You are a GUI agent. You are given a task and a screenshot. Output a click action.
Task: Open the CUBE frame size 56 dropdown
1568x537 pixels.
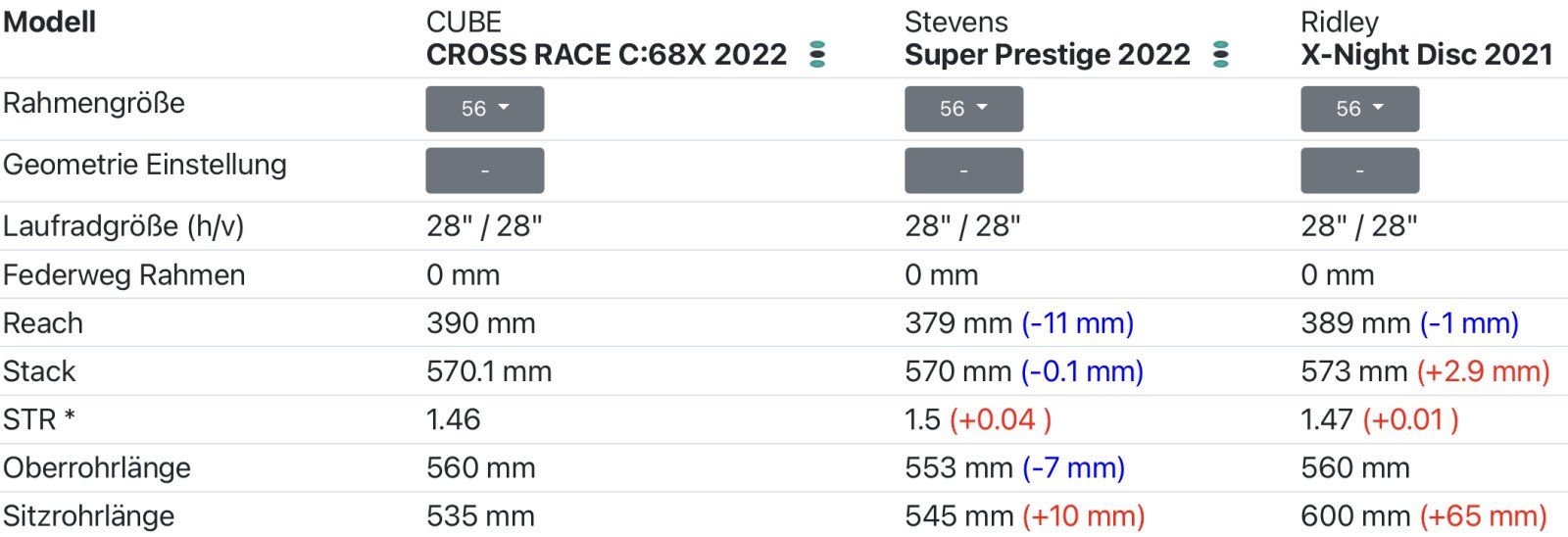pos(484,109)
